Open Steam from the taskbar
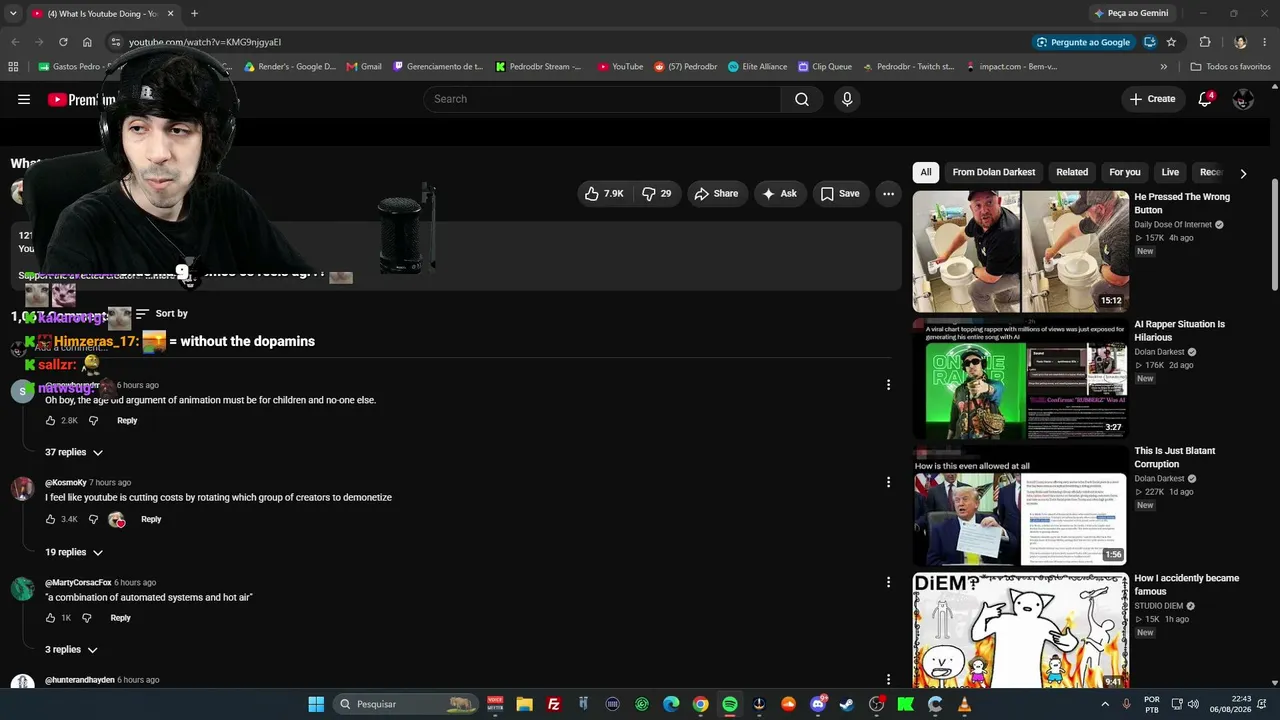Image resolution: width=1280 pixels, height=720 pixels. pos(847,704)
